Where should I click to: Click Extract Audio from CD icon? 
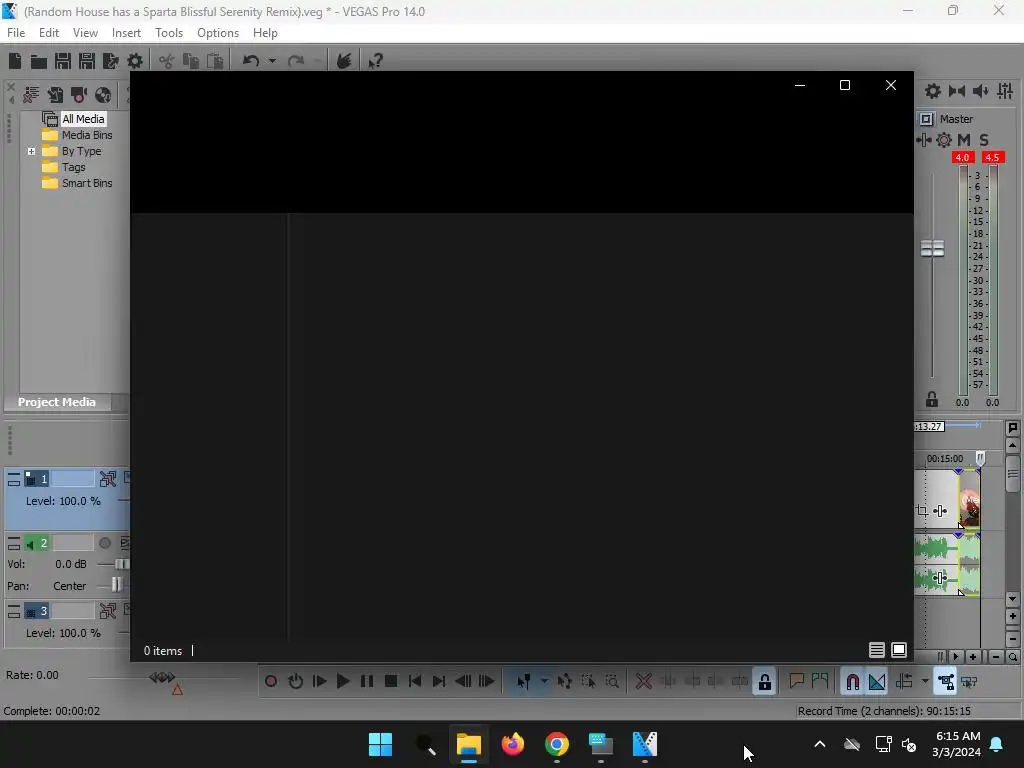click(x=103, y=95)
